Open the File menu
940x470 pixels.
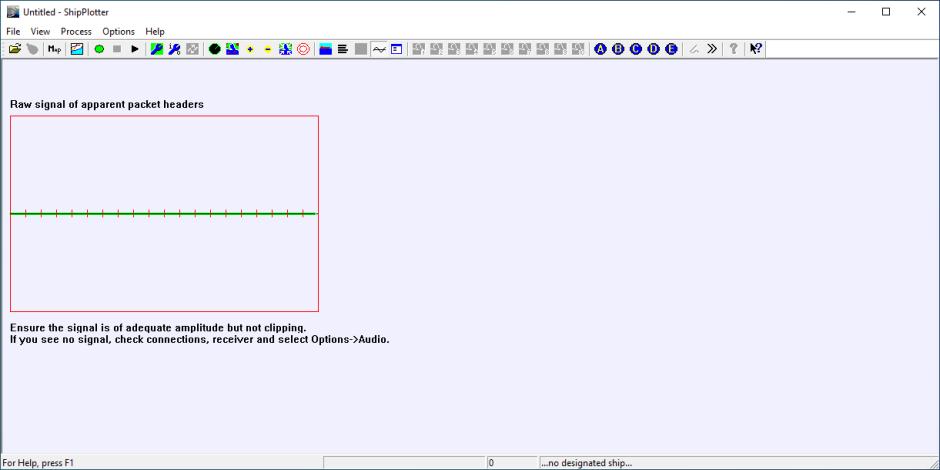pyautogui.click(x=13, y=31)
